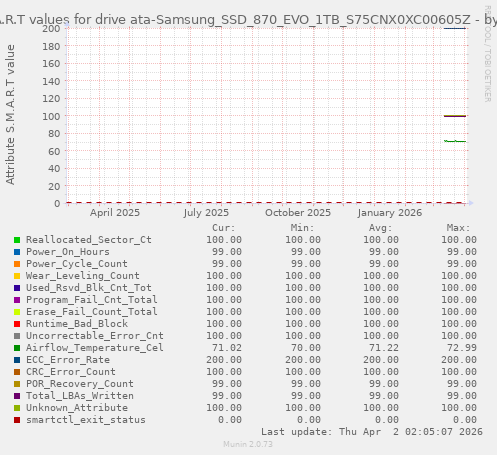Click the January 2026 axis label
Screen dimensions: 497x455
click(390, 213)
